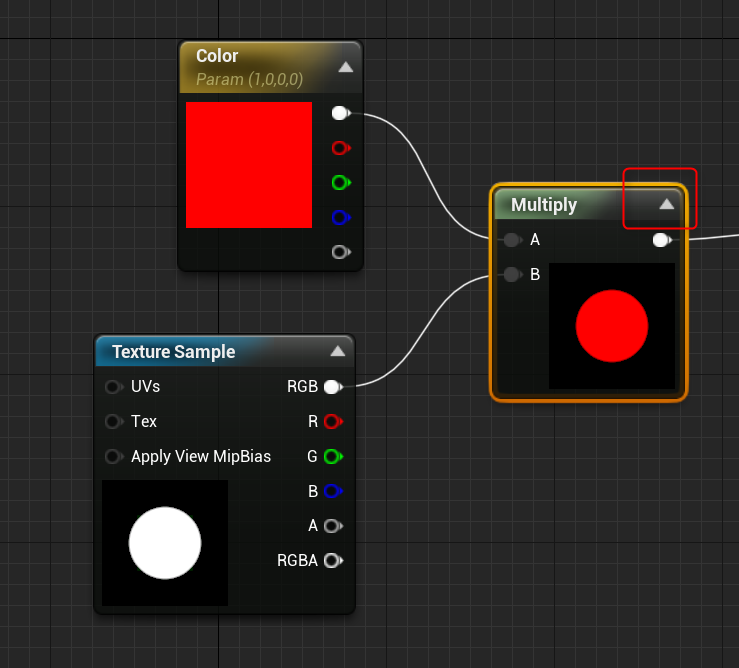Viewport: 739px width, 668px height.
Task: Click the Color node white RGB output pin
Action: [x=341, y=113]
